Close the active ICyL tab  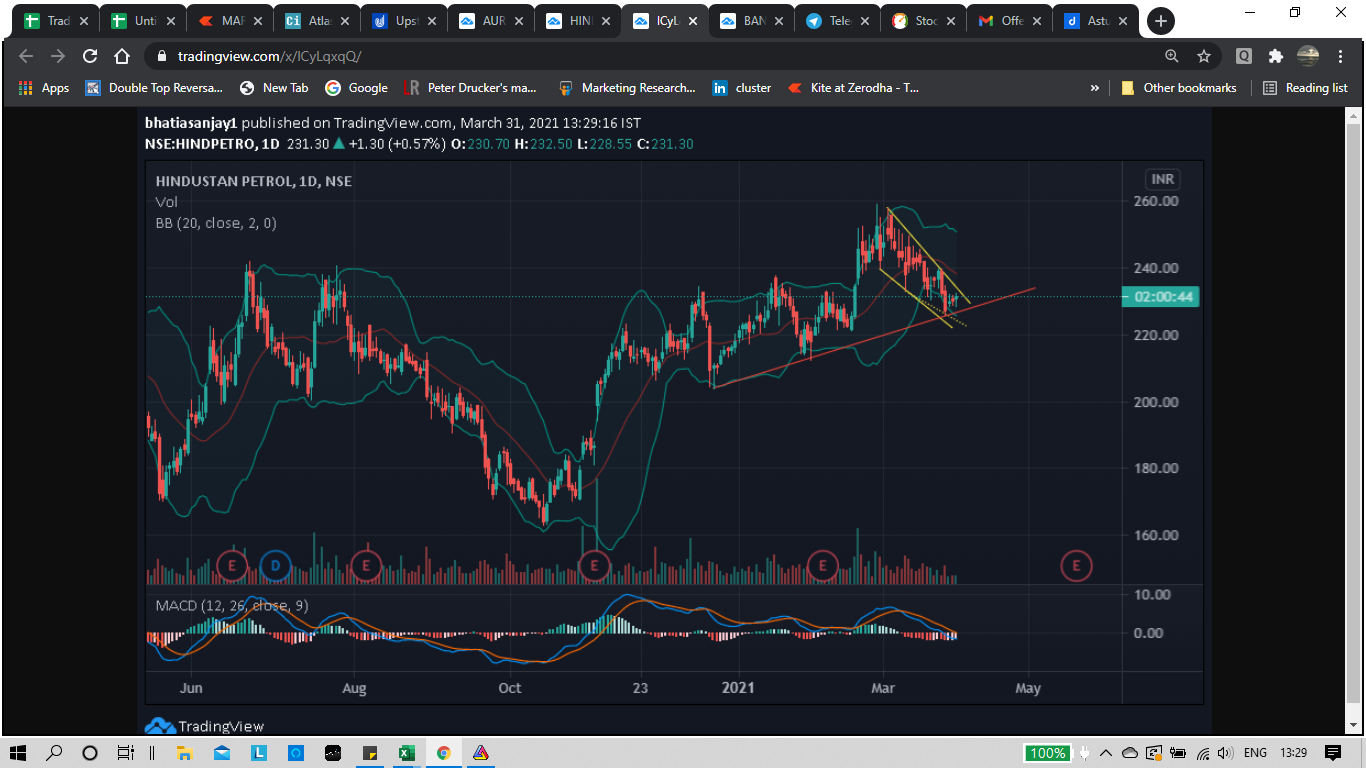click(691, 21)
